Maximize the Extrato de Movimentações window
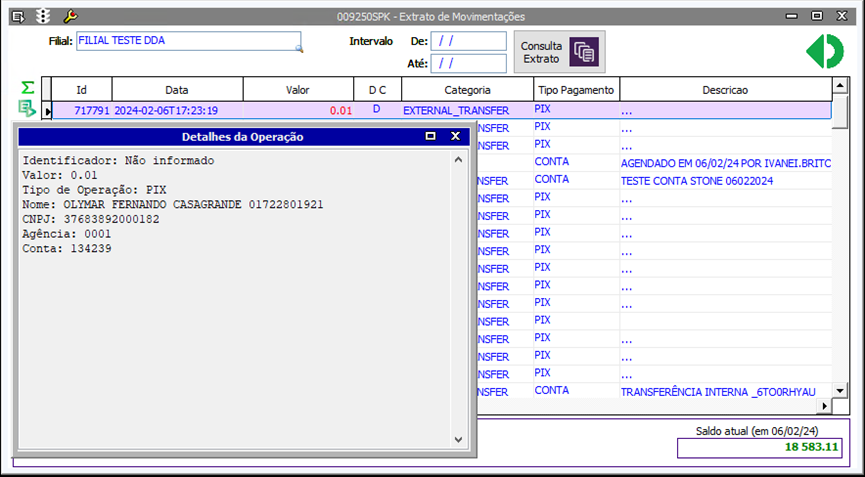The width and height of the screenshot is (865, 477). 817,17
